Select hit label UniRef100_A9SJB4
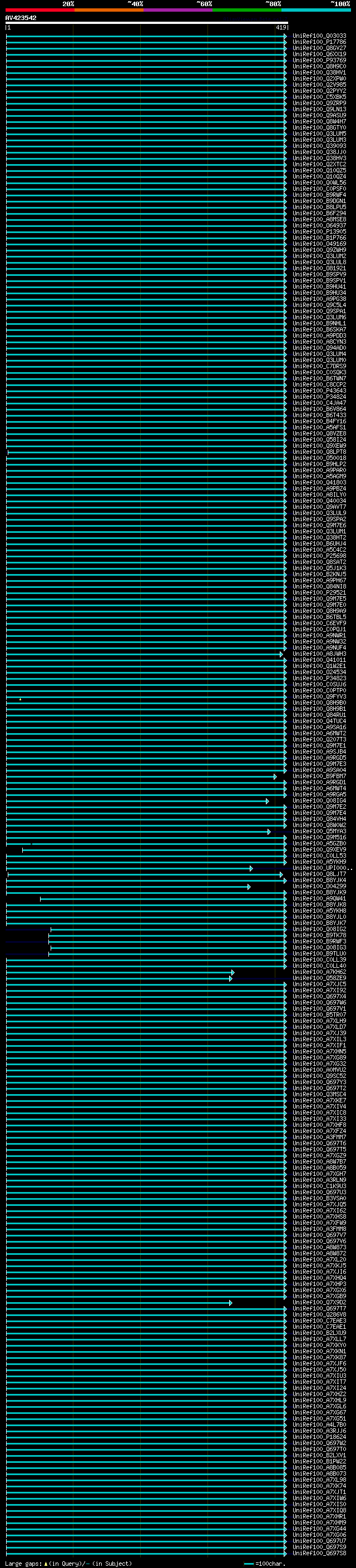 319,752
